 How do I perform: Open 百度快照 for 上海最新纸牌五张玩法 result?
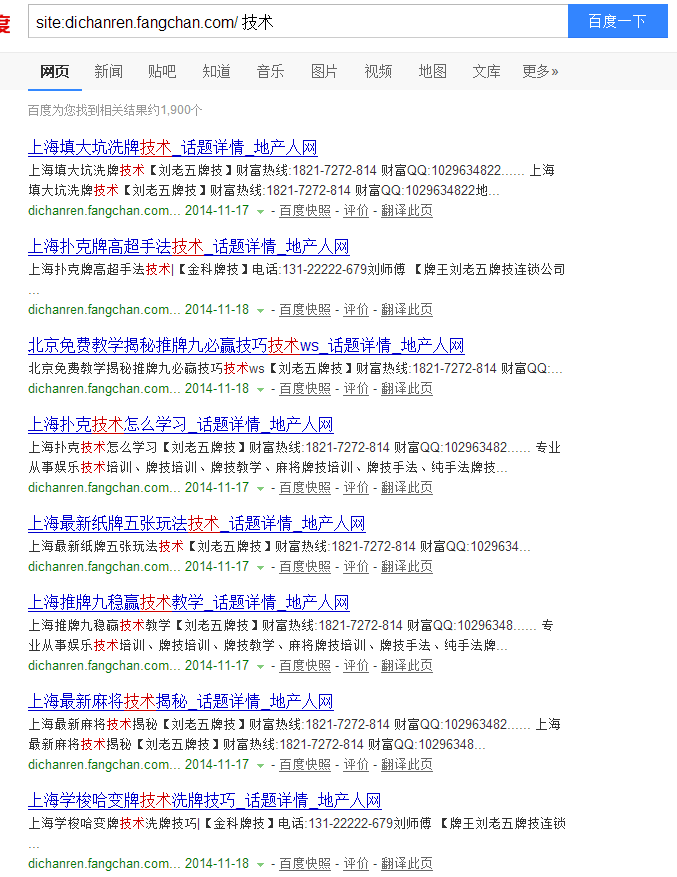click(305, 567)
